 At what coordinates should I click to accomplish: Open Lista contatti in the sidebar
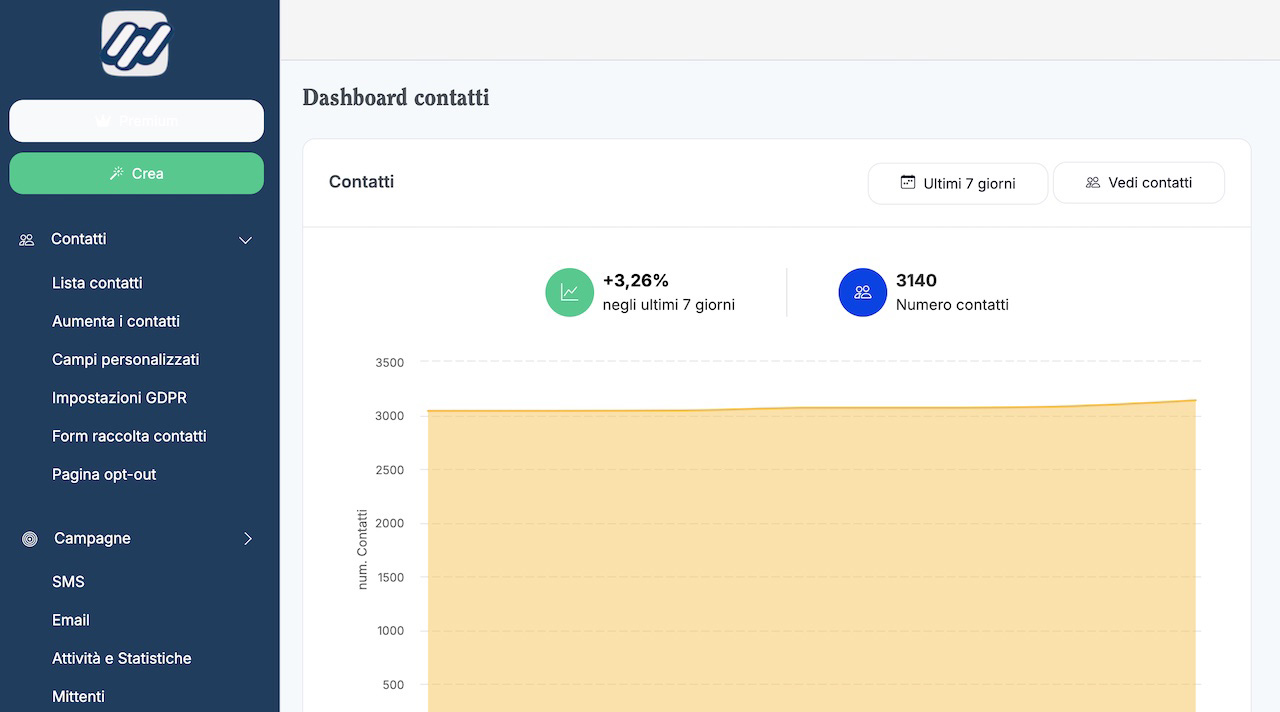(x=97, y=283)
